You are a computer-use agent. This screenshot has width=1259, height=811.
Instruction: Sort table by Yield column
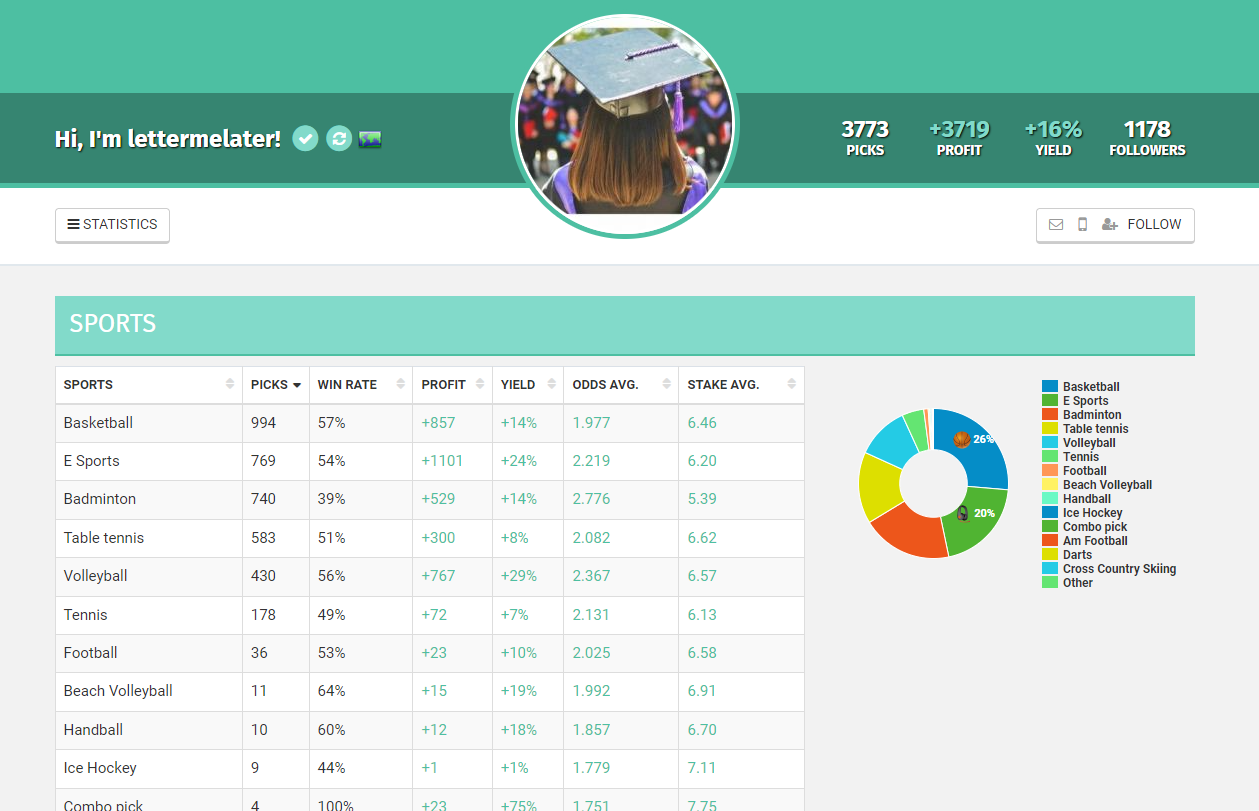tap(528, 385)
